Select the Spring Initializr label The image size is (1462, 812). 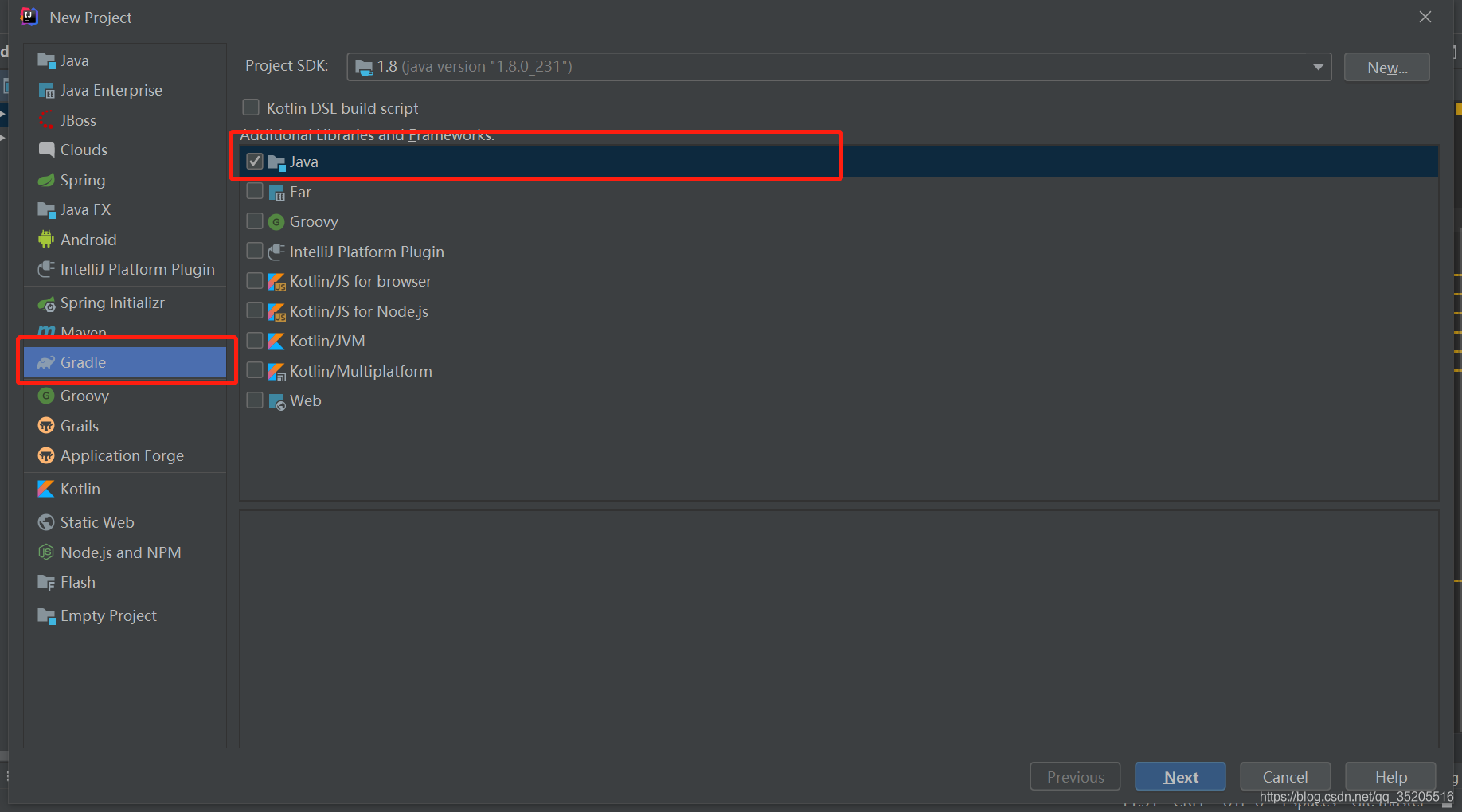(x=112, y=303)
